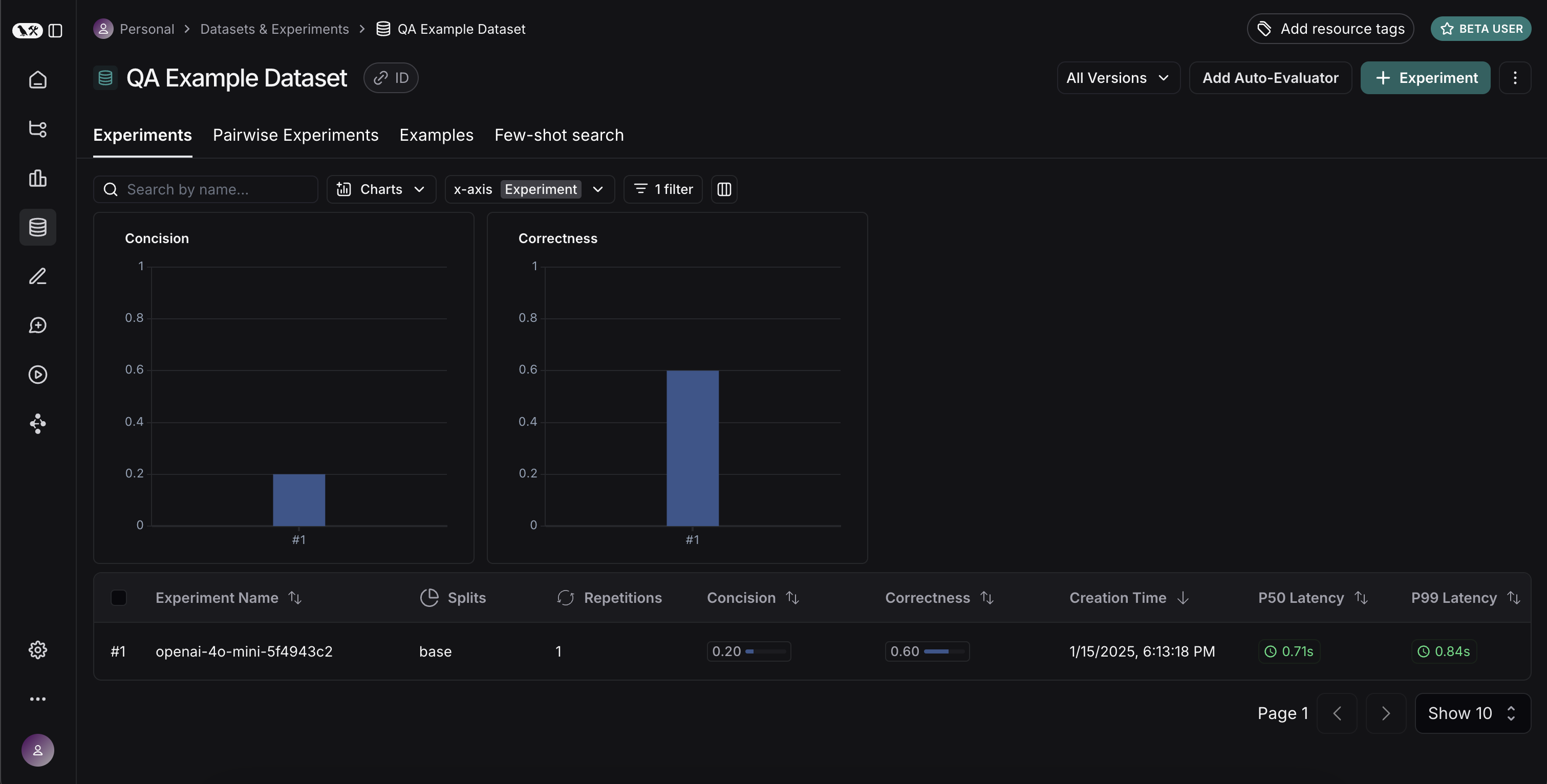
Task: Click the Settings gear in sidebar
Action: coord(38,649)
